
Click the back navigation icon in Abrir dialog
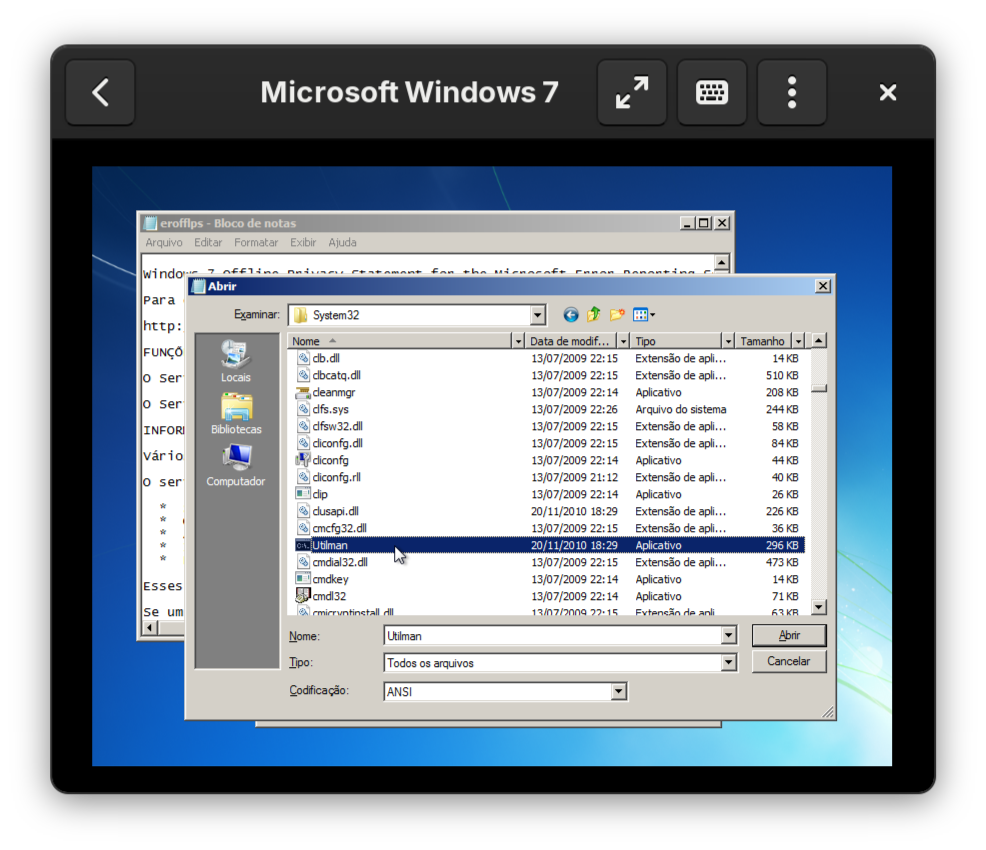pyautogui.click(x=570, y=314)
